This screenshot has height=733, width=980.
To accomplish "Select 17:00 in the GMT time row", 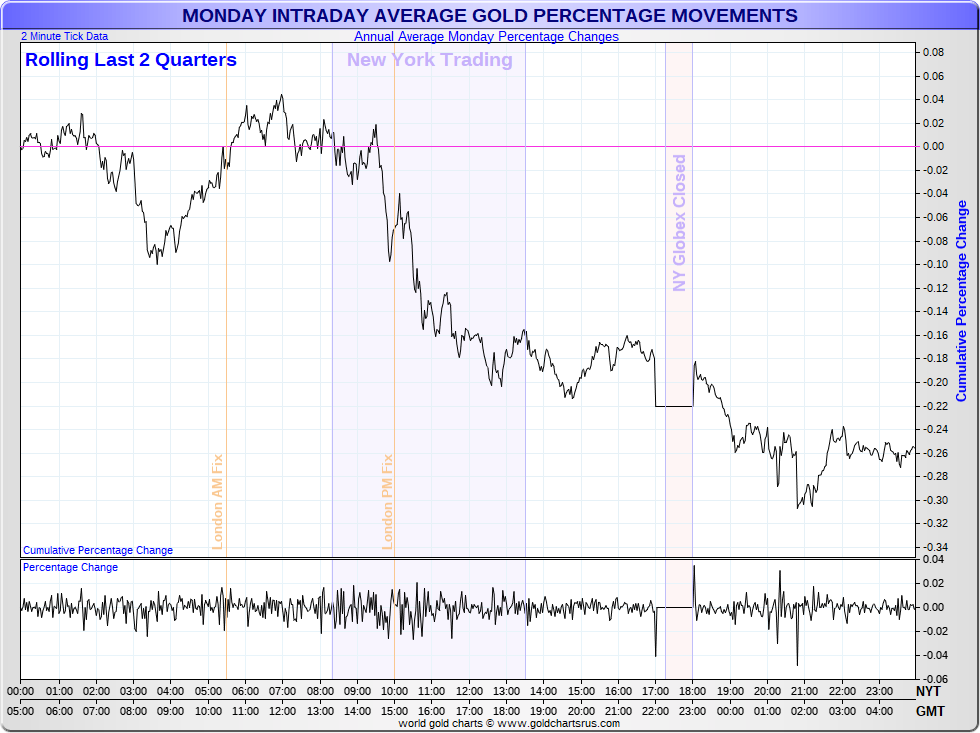I will click(469, 711).
